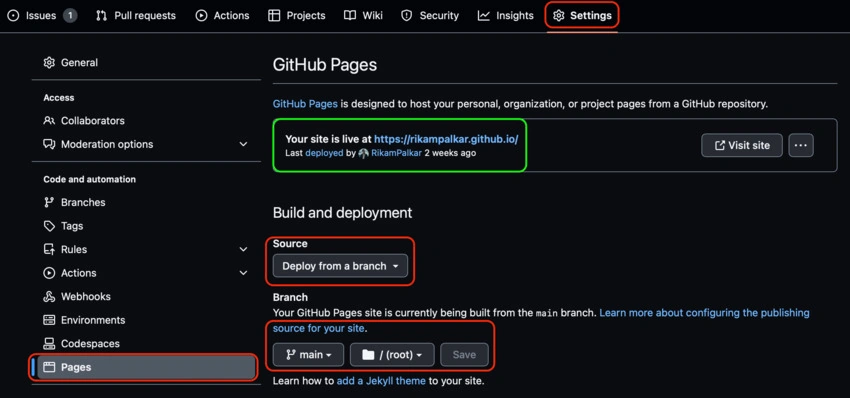
Task: Expand the sidebar Actions chevron
Action: 243,273
